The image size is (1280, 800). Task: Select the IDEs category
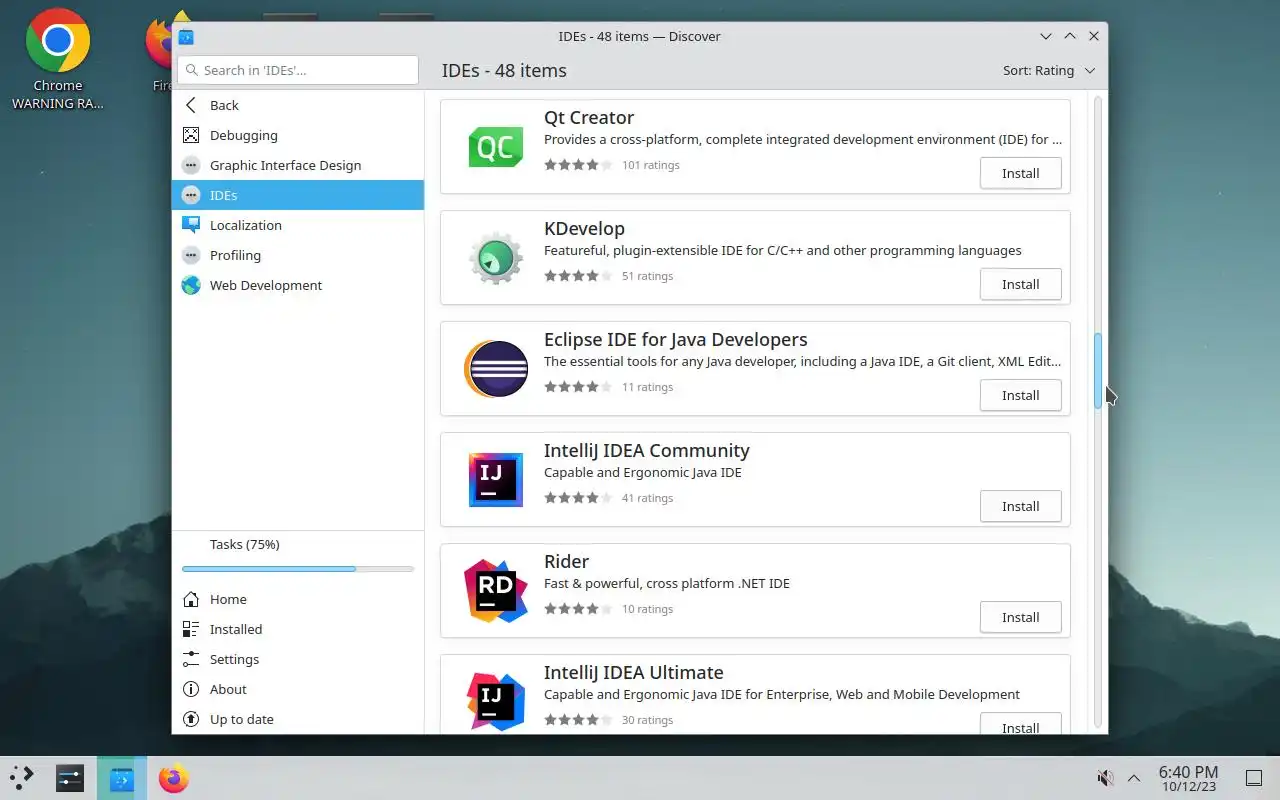[298, 195]
